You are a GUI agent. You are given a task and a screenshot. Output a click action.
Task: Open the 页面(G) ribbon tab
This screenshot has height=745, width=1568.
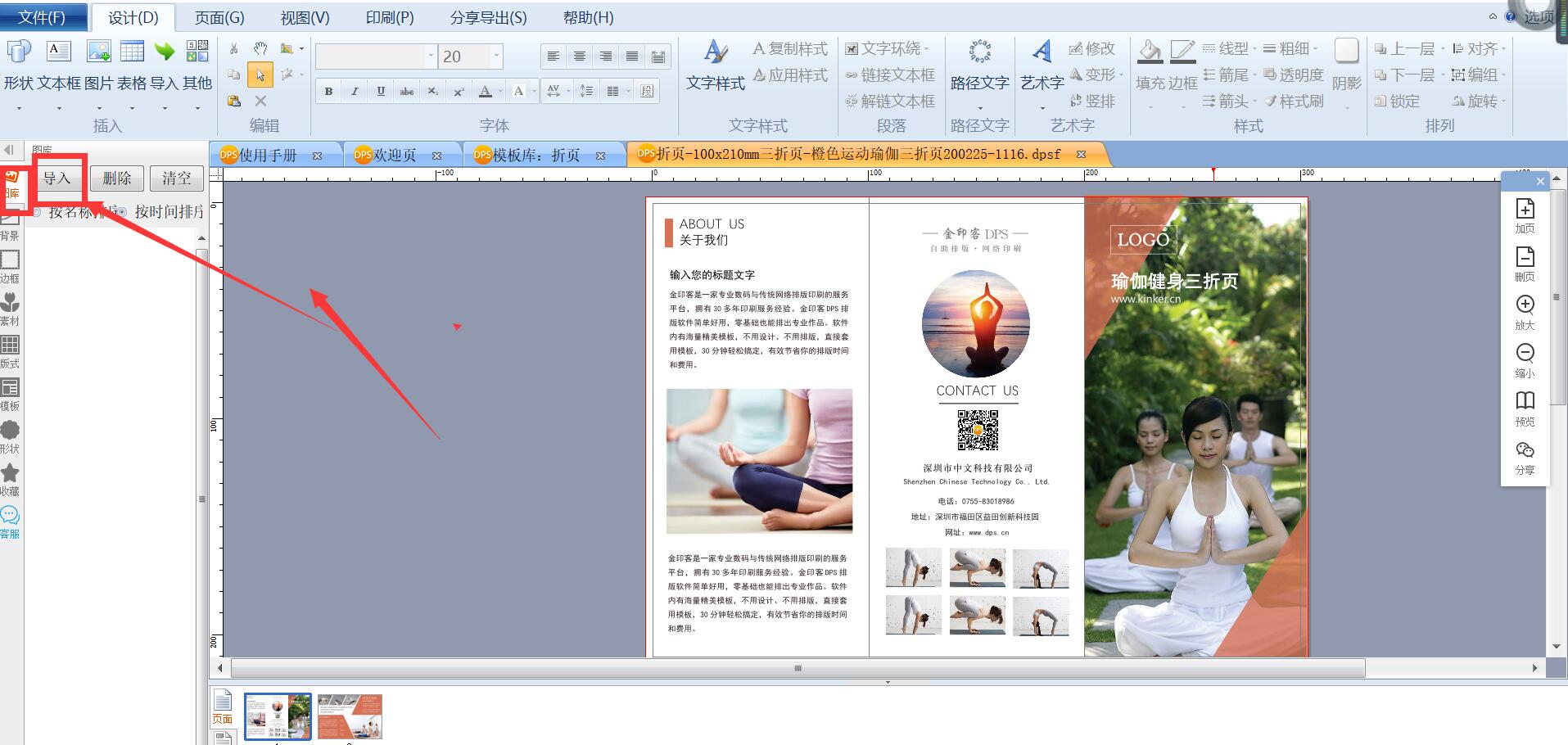point(219,17)
